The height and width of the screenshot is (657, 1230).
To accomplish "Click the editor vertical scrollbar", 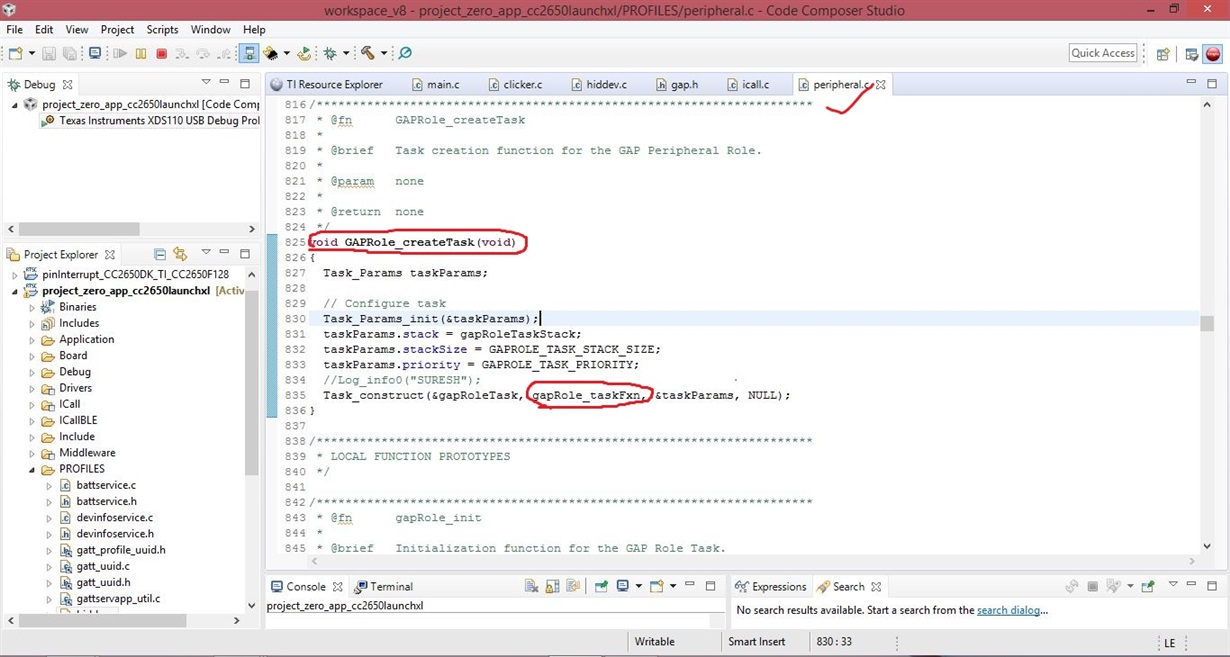I will point(1207,323).
